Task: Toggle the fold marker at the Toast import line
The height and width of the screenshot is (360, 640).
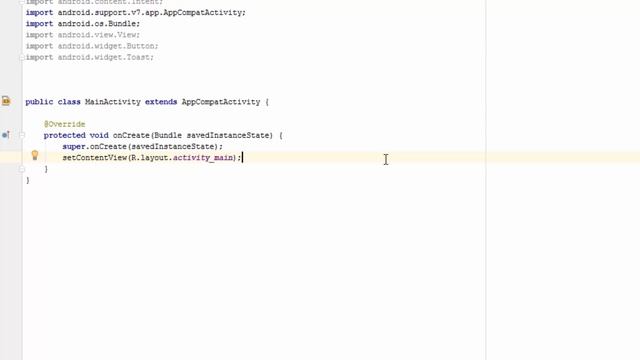Action: click(22, 58)
